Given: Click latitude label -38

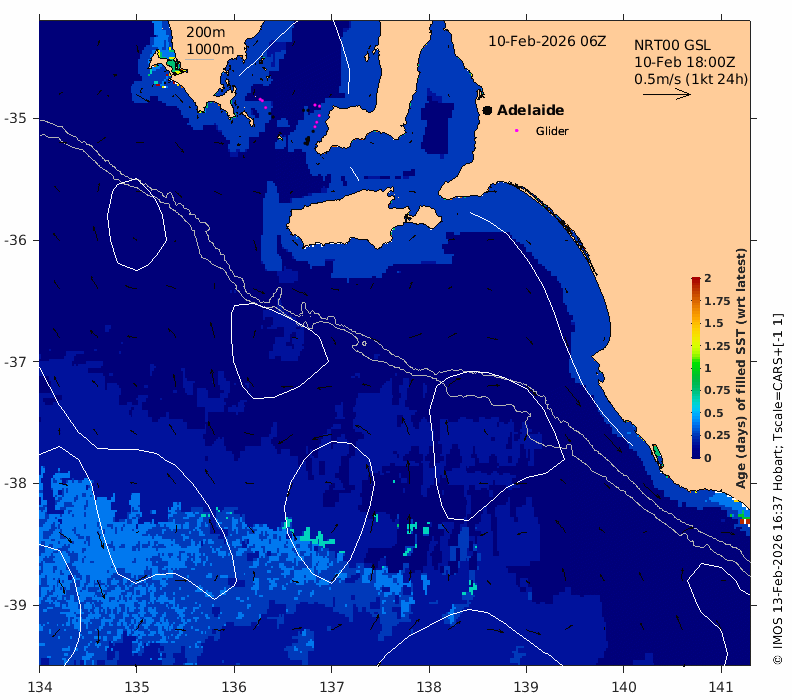Looking at the screenshot, I should pos(15,483).
